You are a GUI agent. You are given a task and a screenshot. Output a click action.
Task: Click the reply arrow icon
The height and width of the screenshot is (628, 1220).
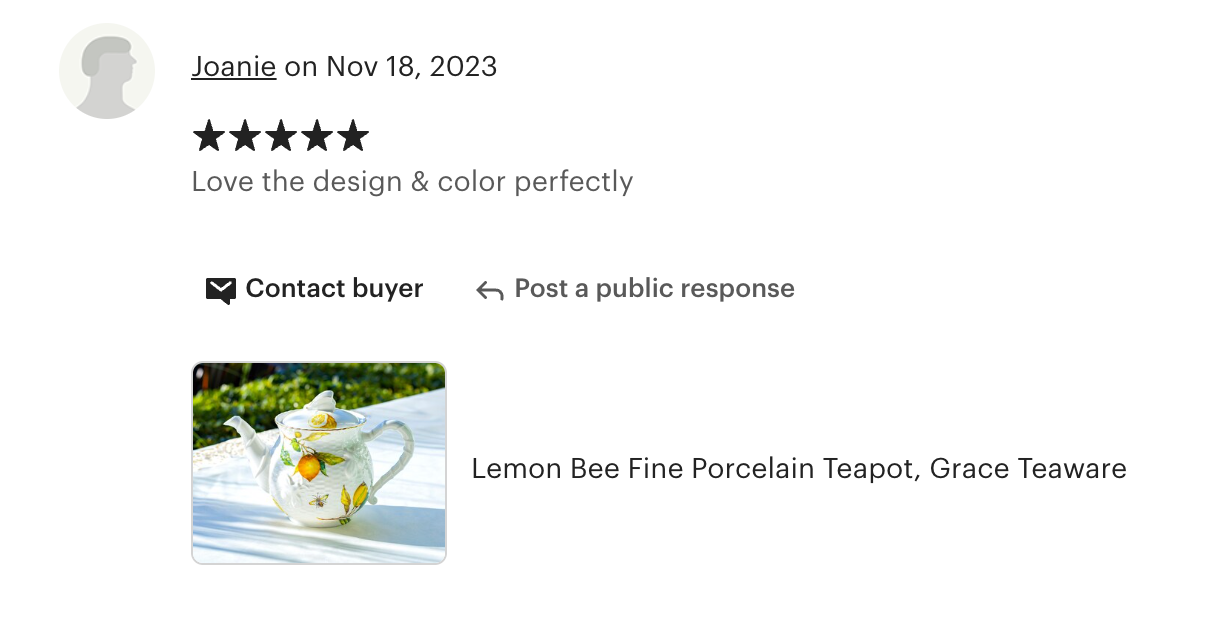(489, 290)
